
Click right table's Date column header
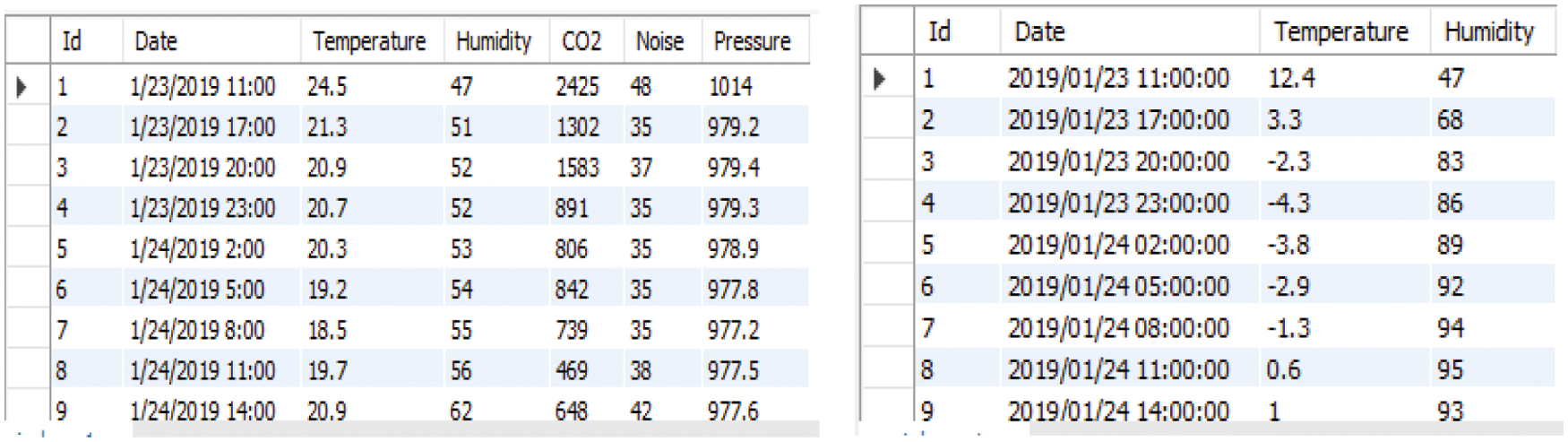pyautogui.click(x=1039, y=32)
